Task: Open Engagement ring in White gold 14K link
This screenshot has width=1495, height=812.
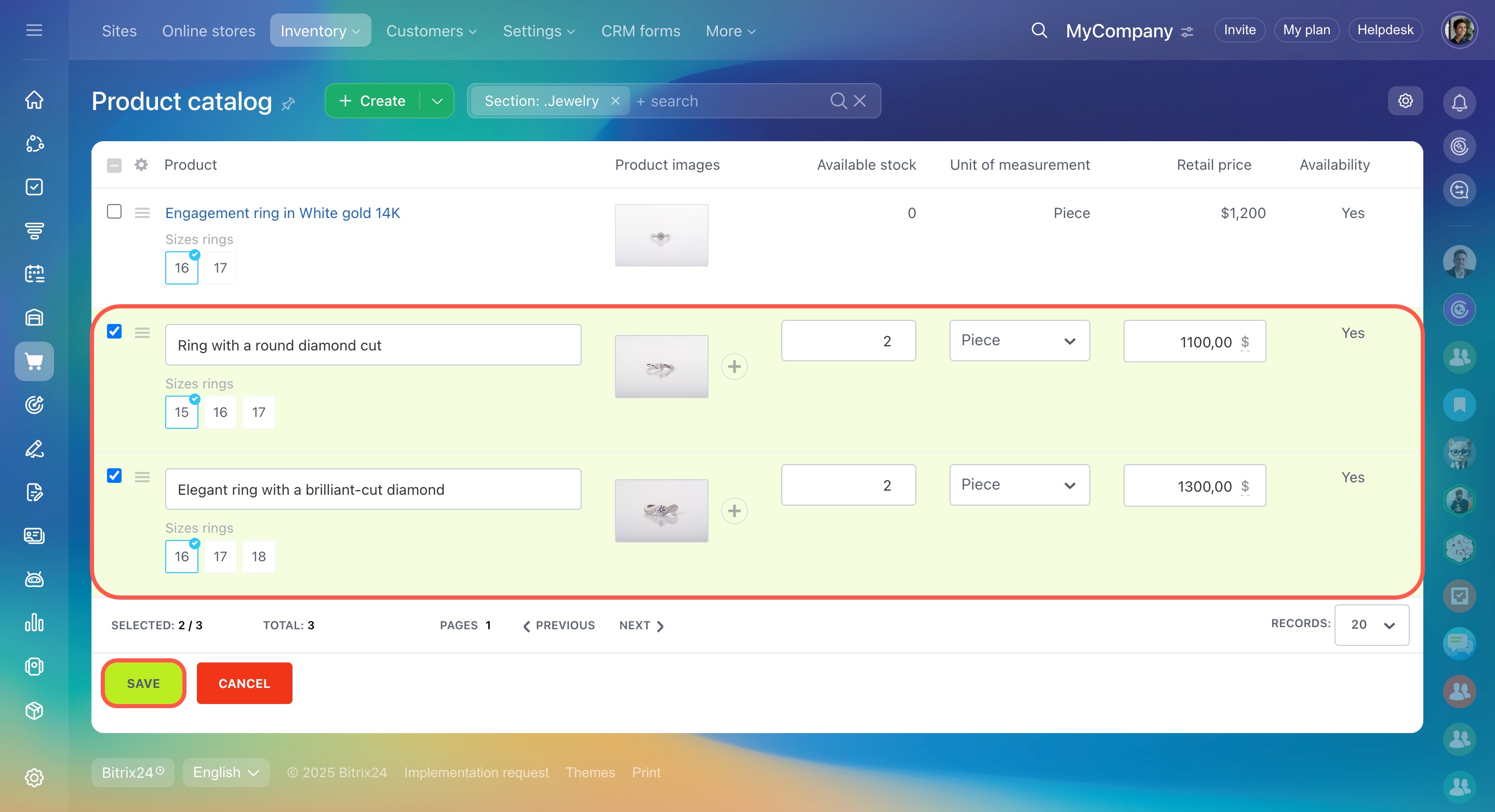Action: (x=283, y=213)
